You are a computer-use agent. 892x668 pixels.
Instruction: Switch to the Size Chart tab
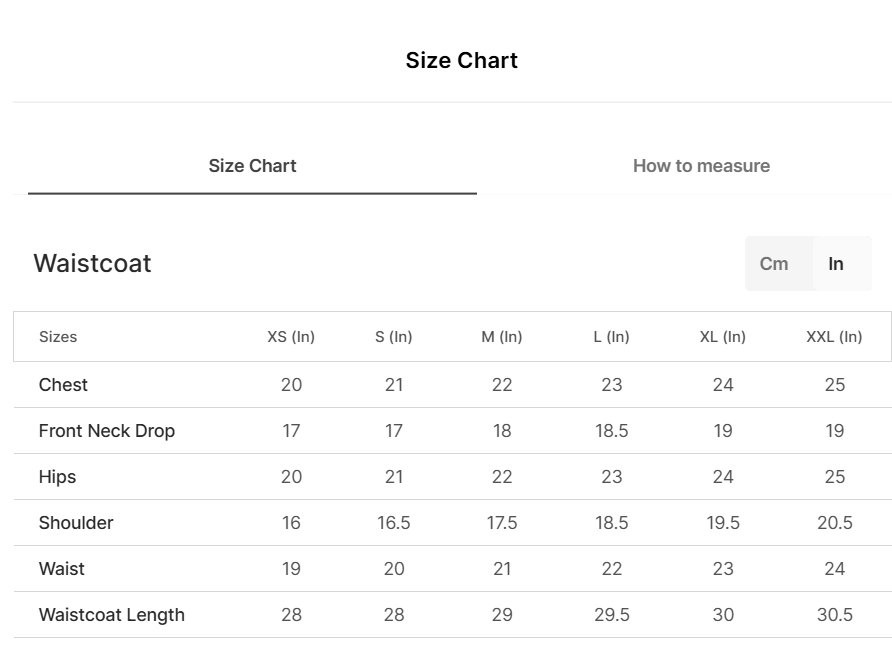(252, 166)
